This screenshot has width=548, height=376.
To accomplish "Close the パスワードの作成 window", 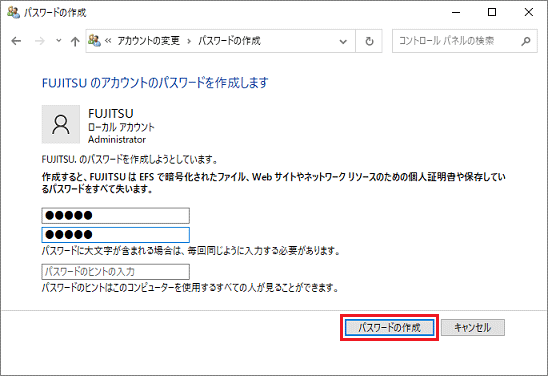I will [x=528, y=12].
